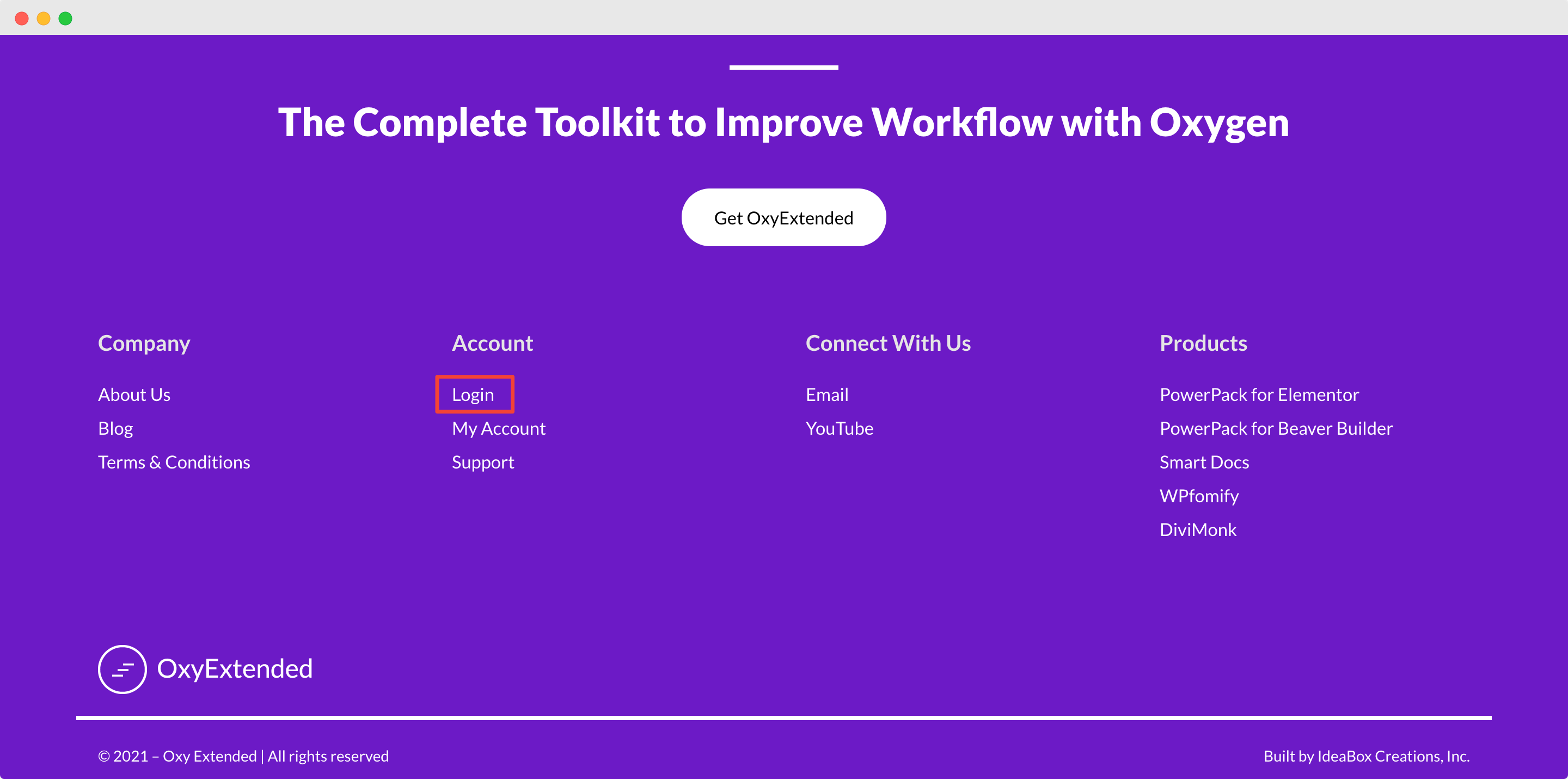Image resolution: width=1568 pixels, height=779 pixels.
Task: Open the Blog page
Action: (115, 428)
